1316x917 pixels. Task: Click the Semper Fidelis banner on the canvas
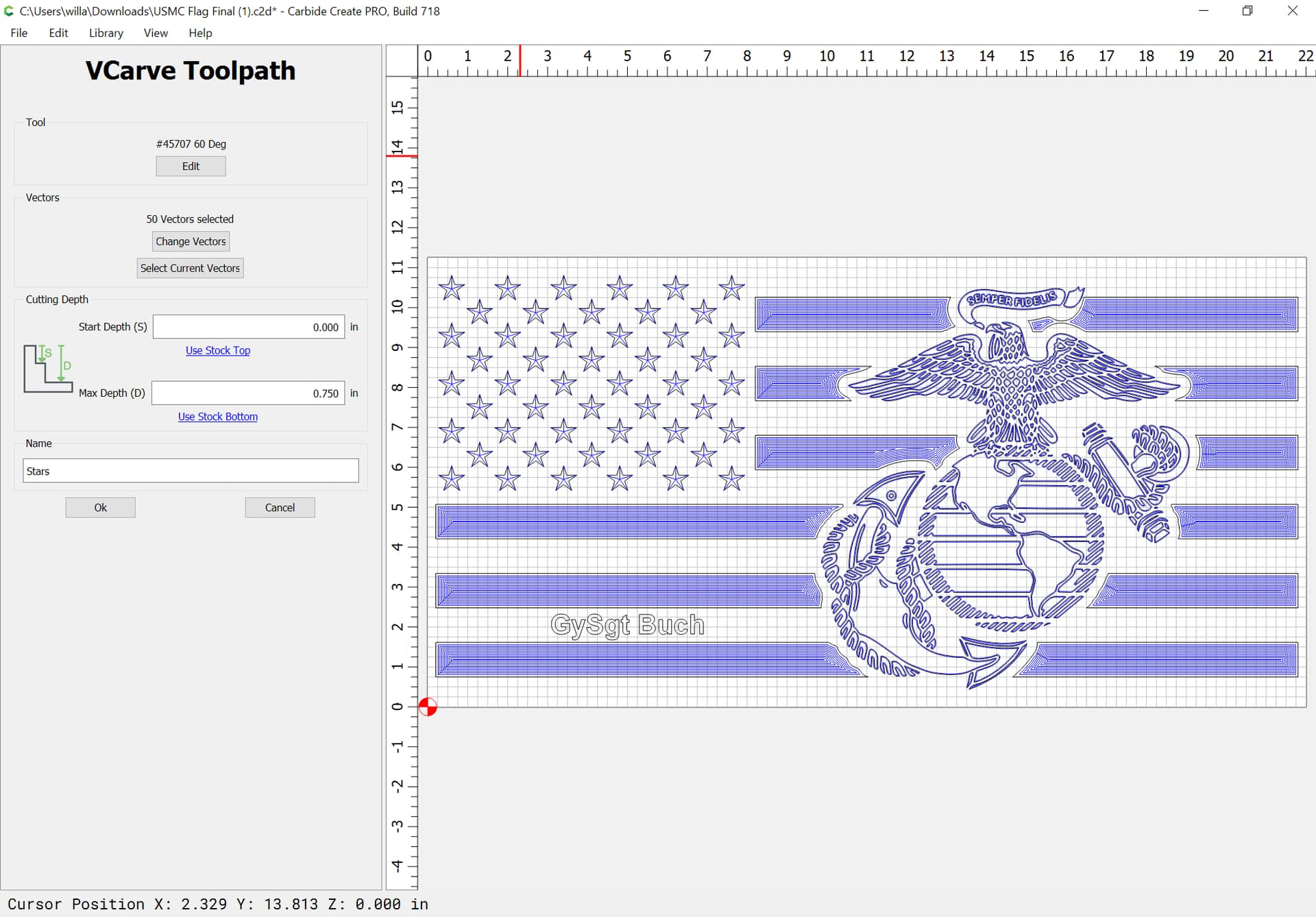point(1011,300)
